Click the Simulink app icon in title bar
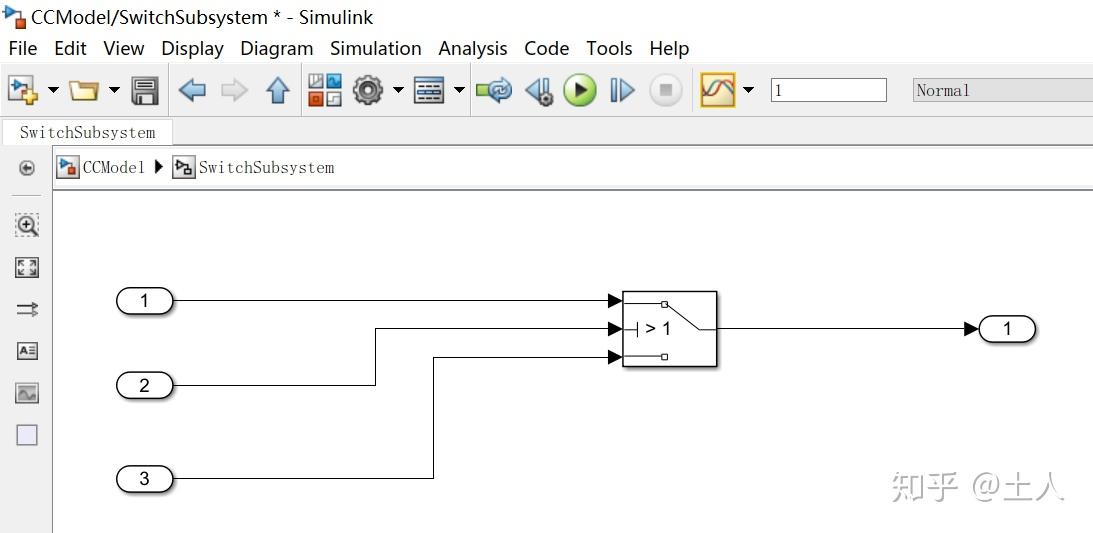This screenshot has width=1093, height=533. click(15, 16)
